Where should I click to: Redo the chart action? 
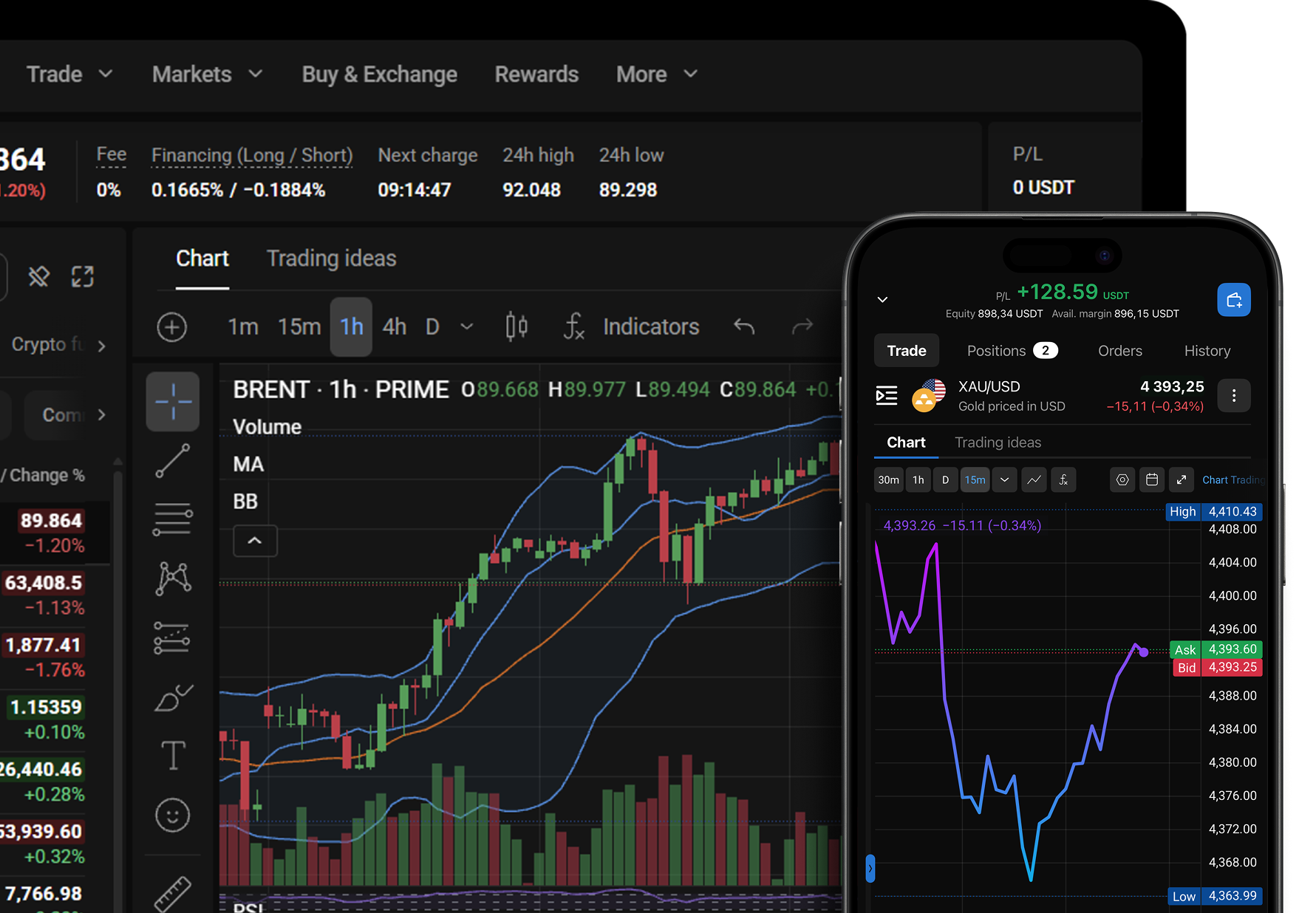pyautogui.click(x=802, y=326)
